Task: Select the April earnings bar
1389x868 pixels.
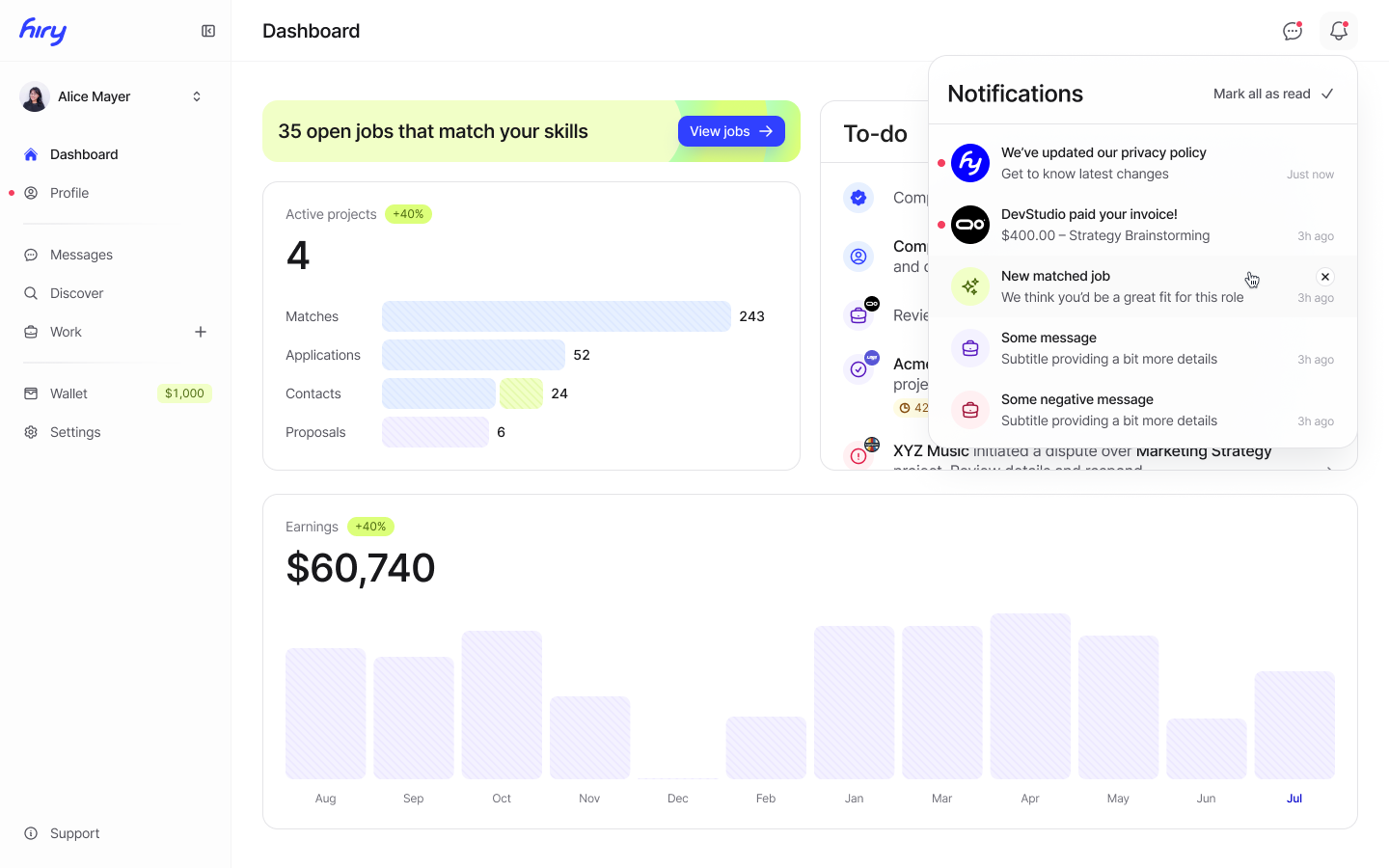Action: coord(1030,696)
